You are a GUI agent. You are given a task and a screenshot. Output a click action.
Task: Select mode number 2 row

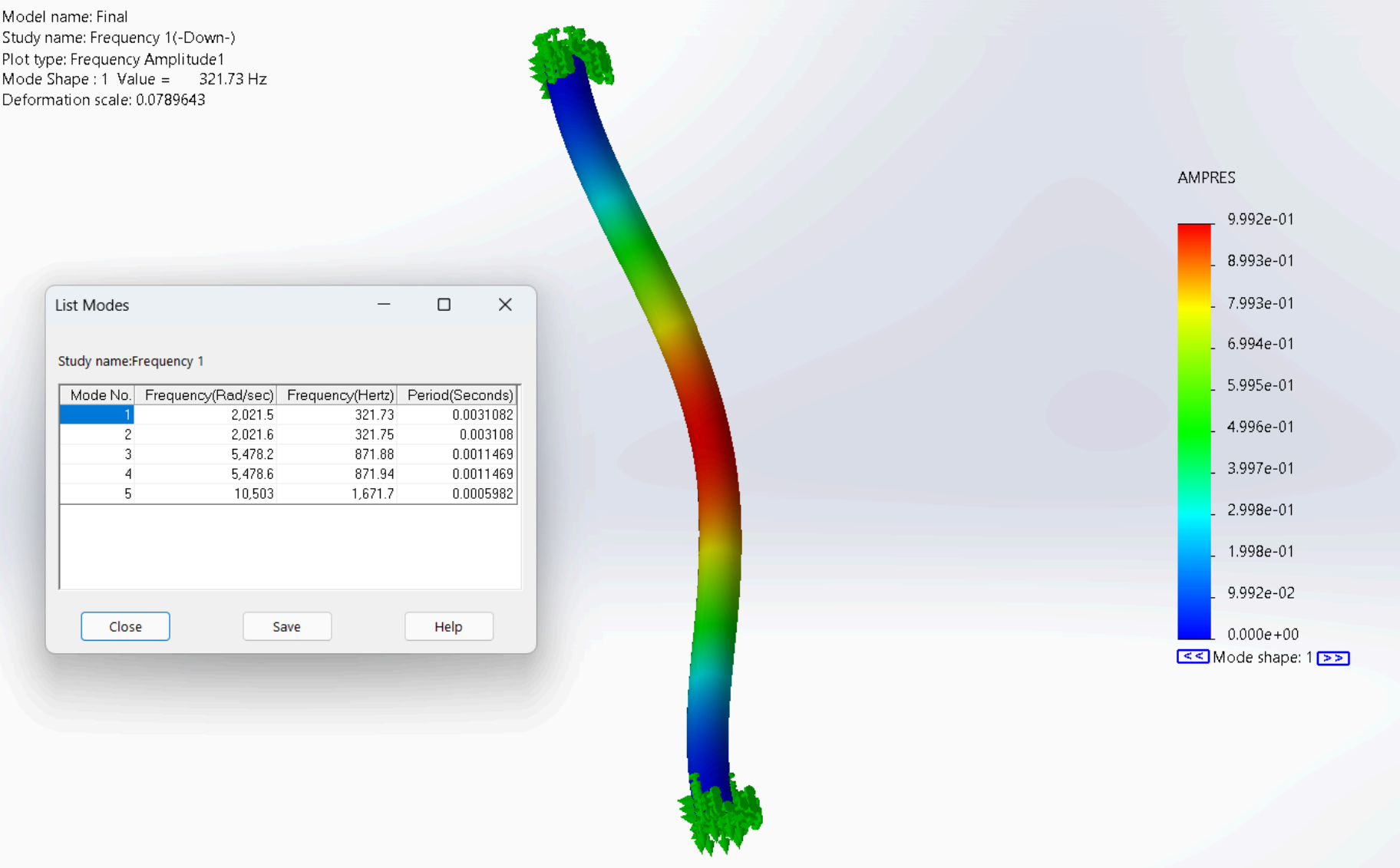pyautogui.click(x=289, y=434)
